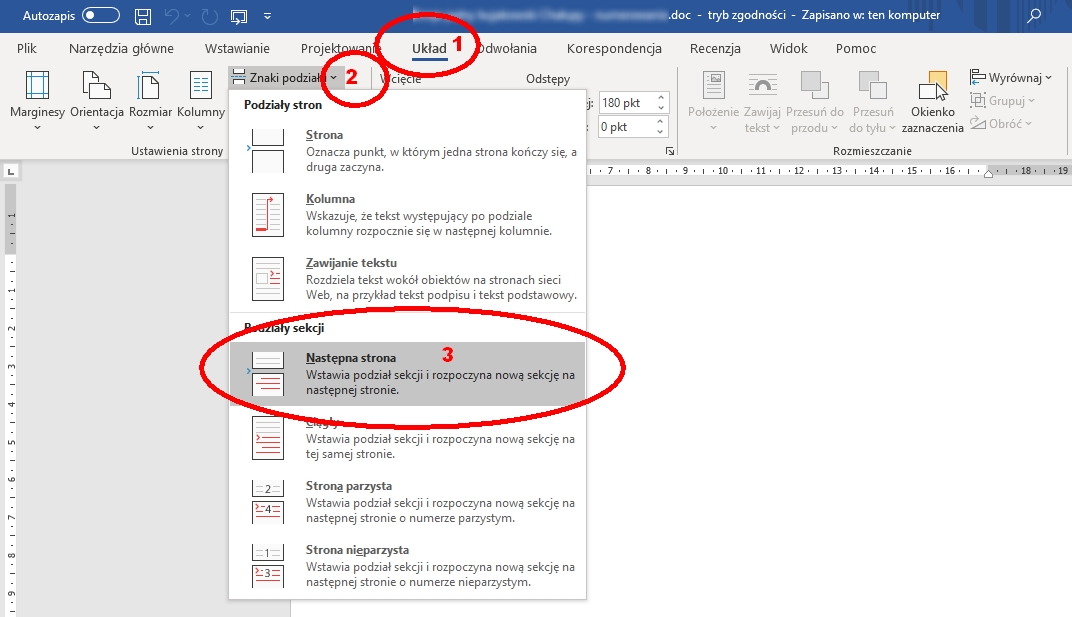Expand the Marginesy dropdown arrow

[37, 127]
